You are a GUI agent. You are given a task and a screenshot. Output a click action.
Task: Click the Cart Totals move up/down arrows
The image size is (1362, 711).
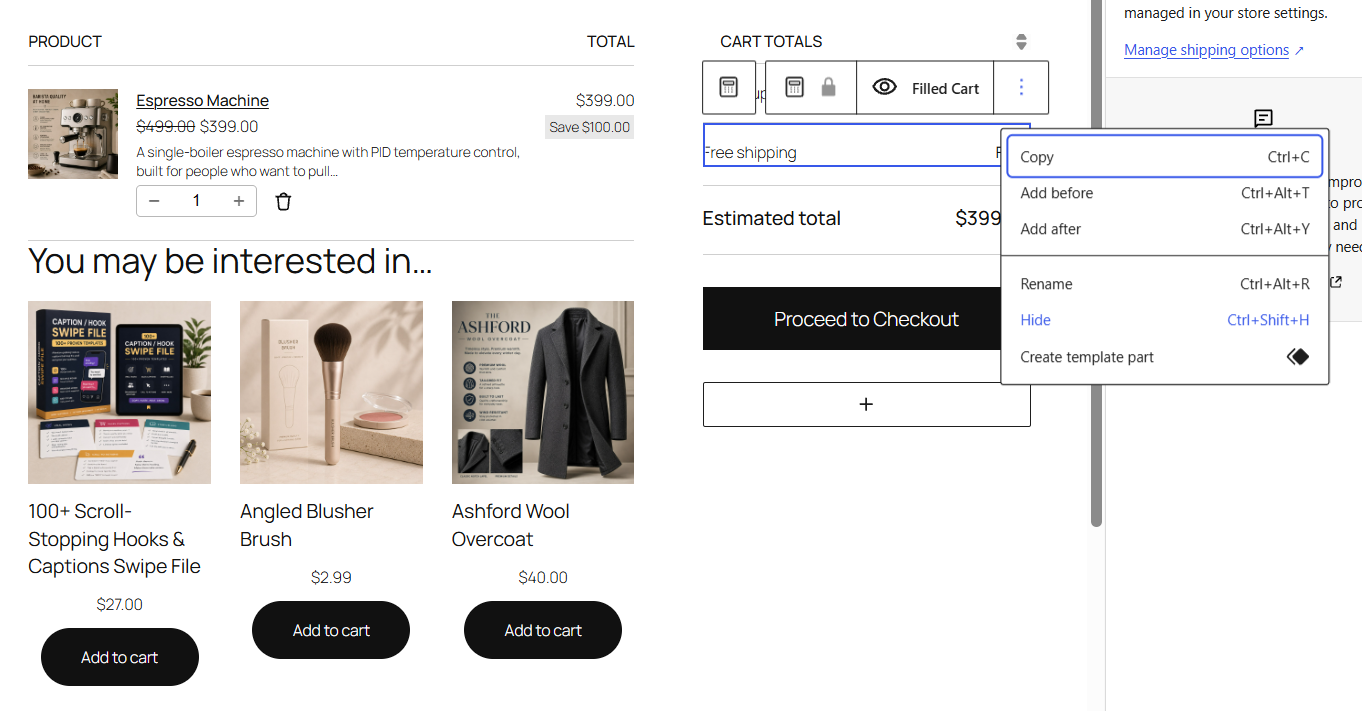(x=1021, y=42)
